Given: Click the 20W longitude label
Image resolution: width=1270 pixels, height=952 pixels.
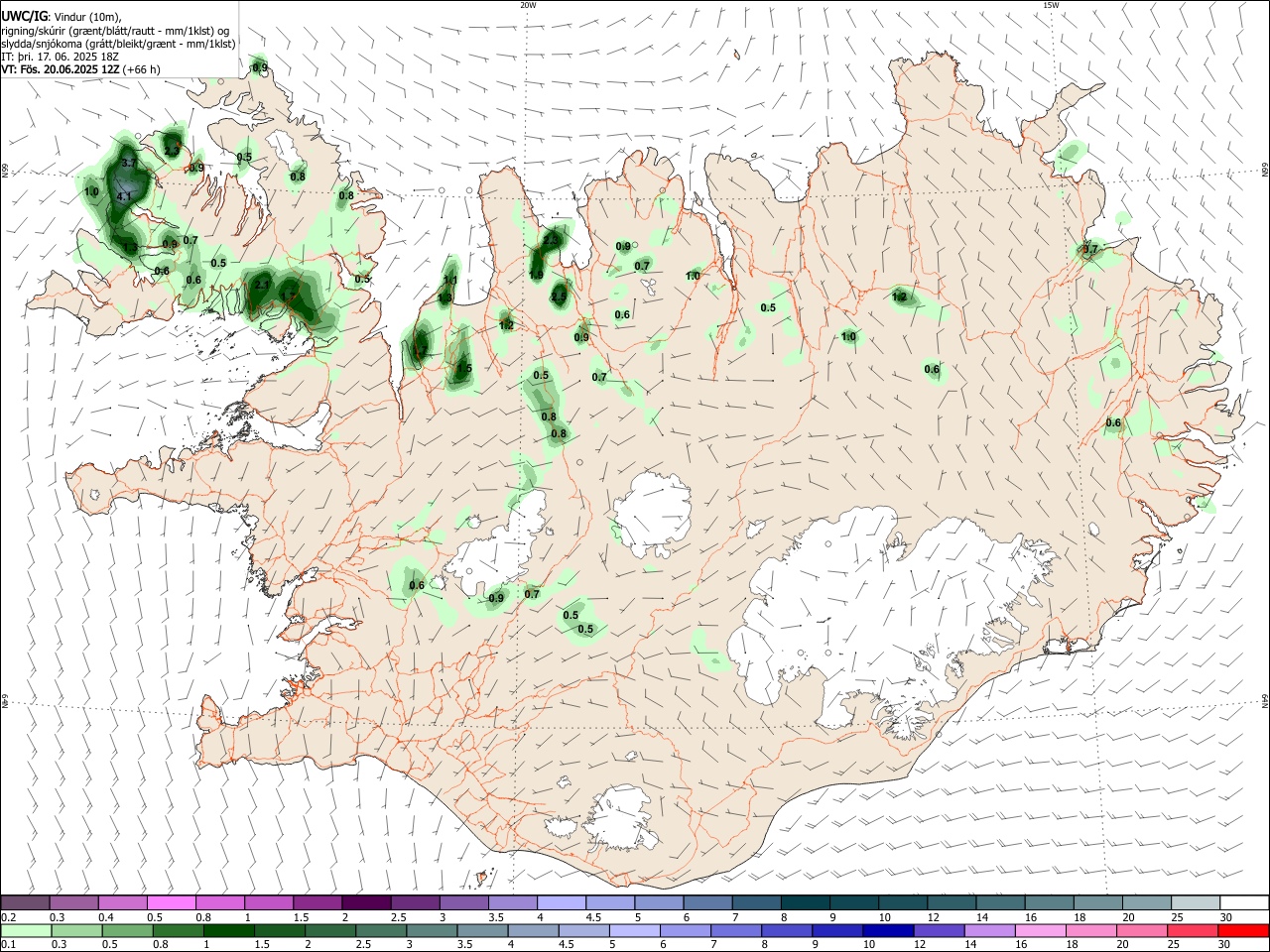Looking at the screenshot, I should [528, 5].
